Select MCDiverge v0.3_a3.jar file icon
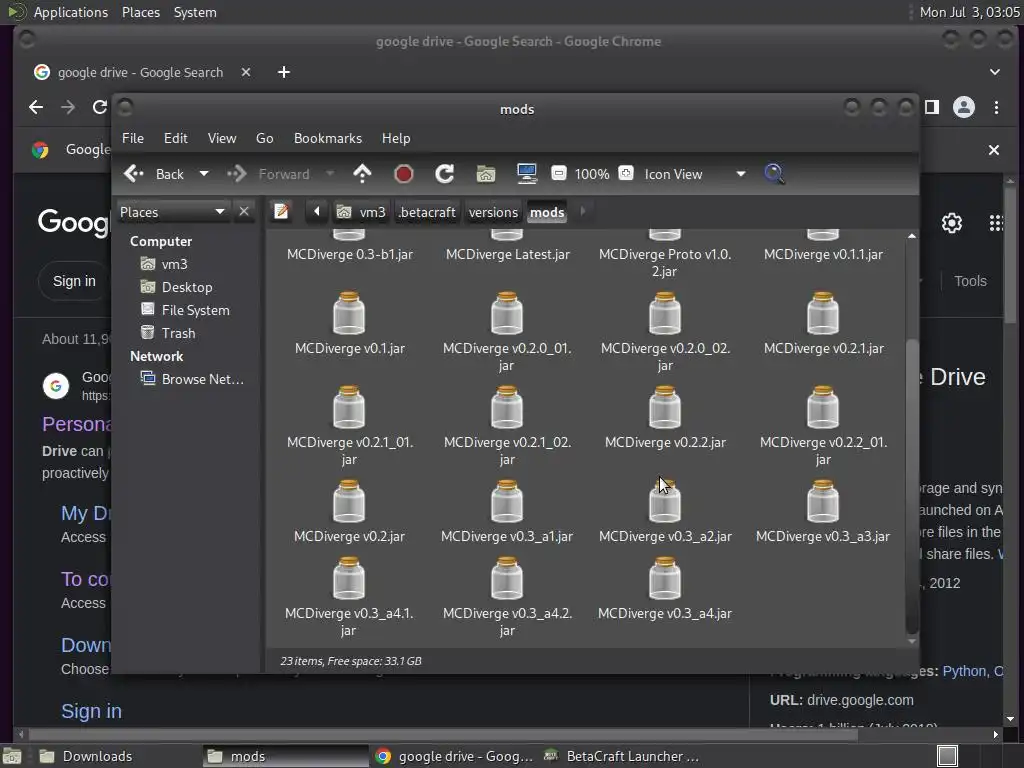The image size is (1024, 768). pyautogui.click(x=823, y=502)
